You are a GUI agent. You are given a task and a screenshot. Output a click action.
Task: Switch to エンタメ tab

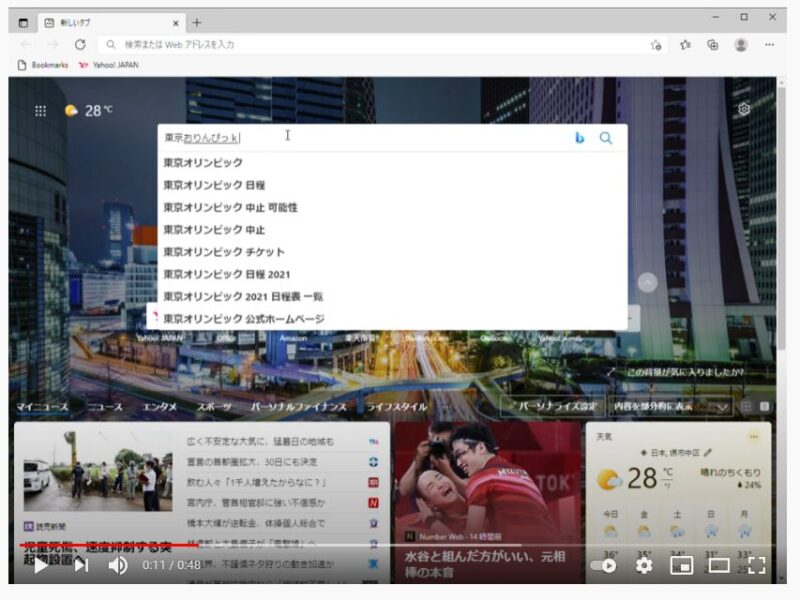(160, 407)
